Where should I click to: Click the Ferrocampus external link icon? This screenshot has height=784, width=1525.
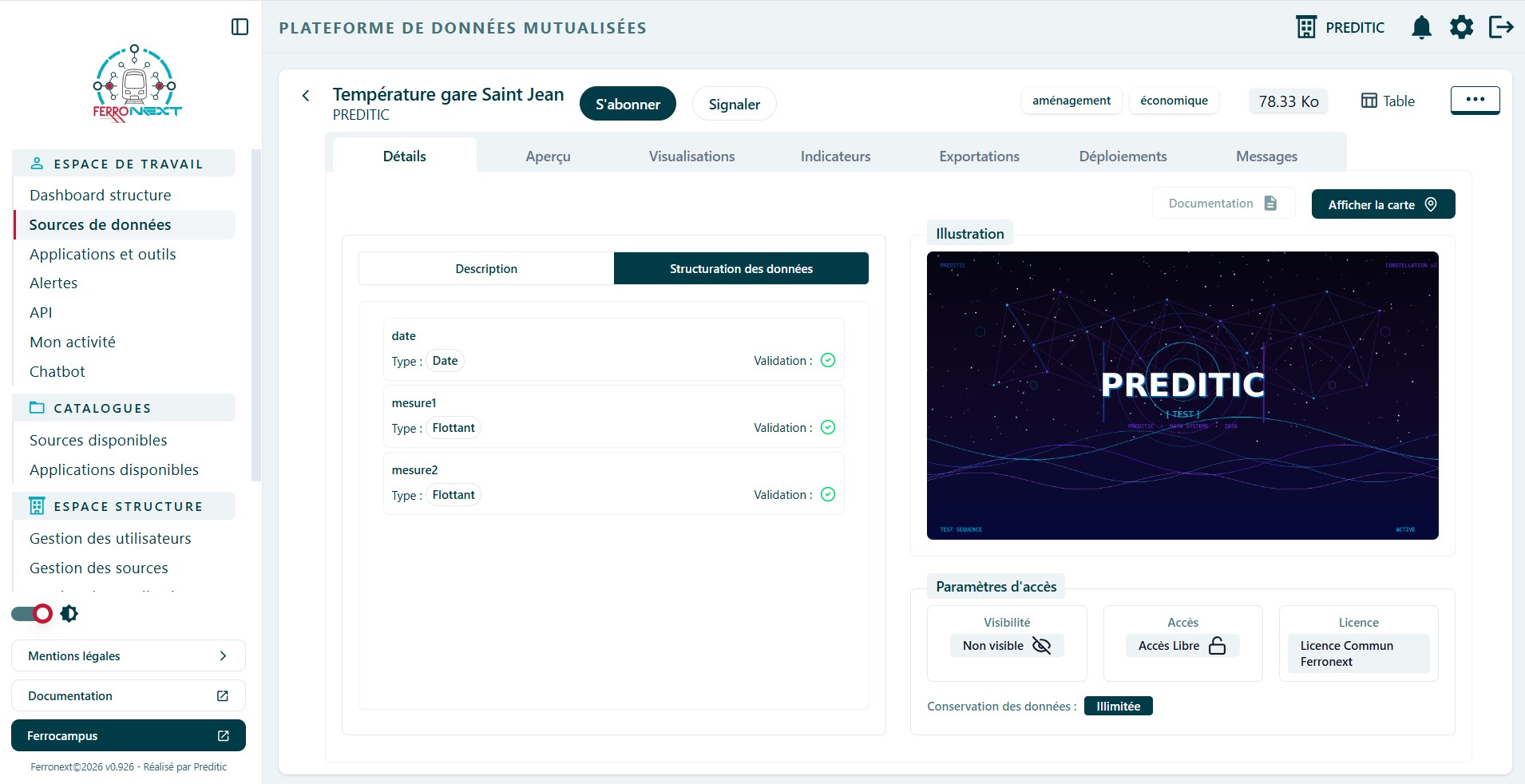(224, 735)
